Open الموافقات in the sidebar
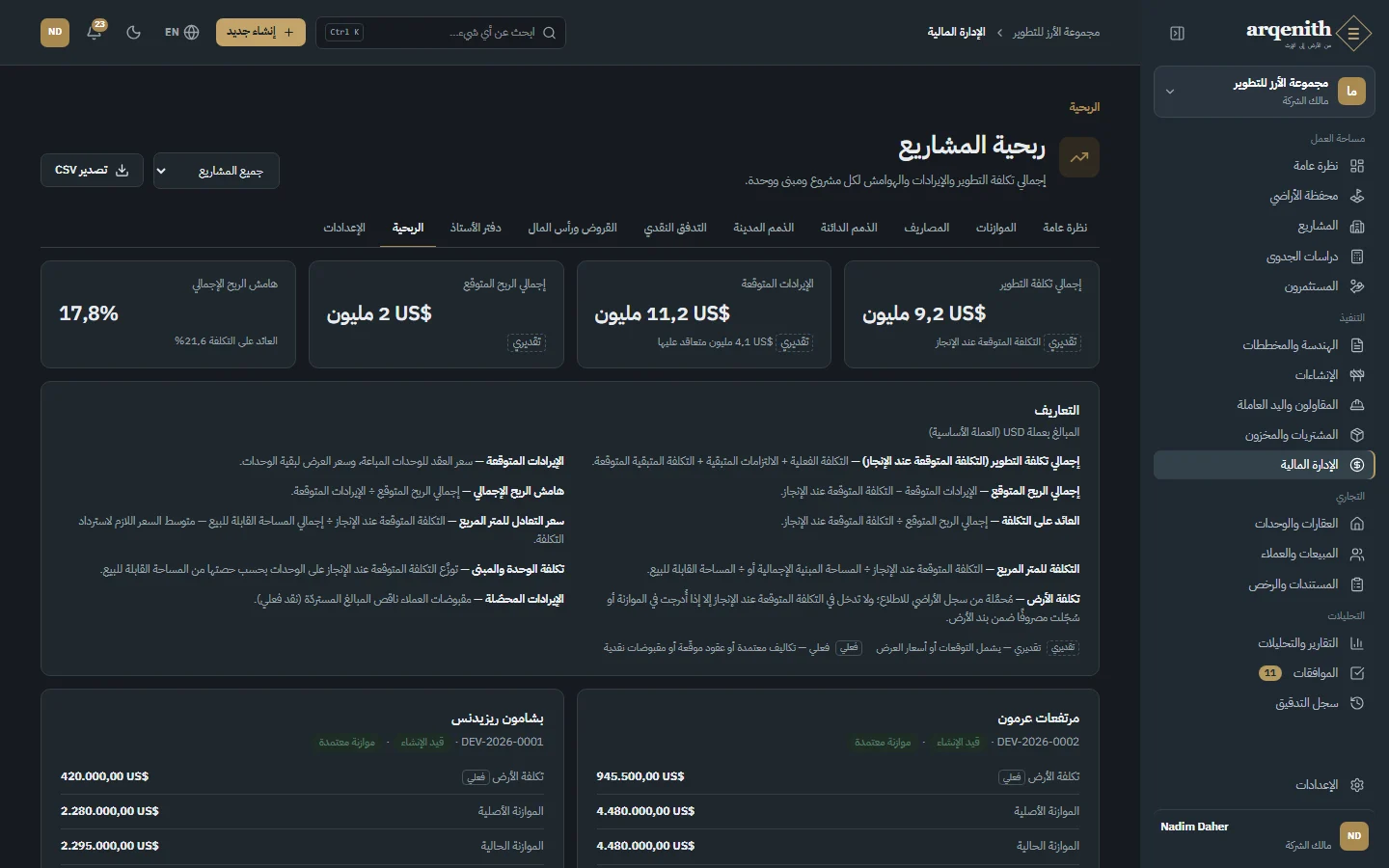Image resolution: width=1389 pixels, height=868 pixels. pos(1264,673)
